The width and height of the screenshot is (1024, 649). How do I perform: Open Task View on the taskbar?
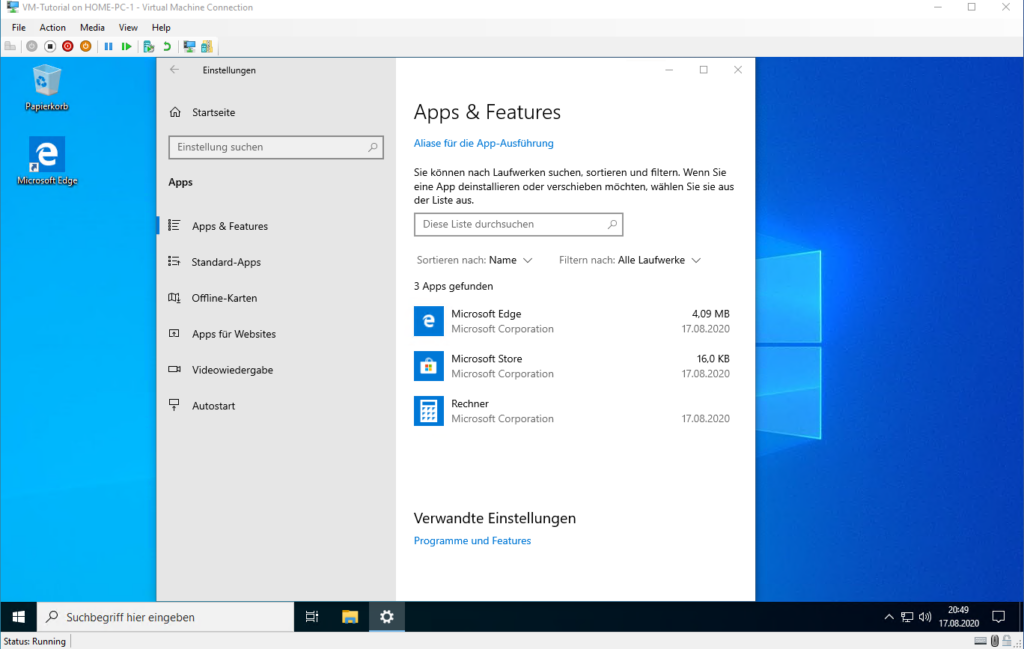pyautogui.click(x=312, y=617)
